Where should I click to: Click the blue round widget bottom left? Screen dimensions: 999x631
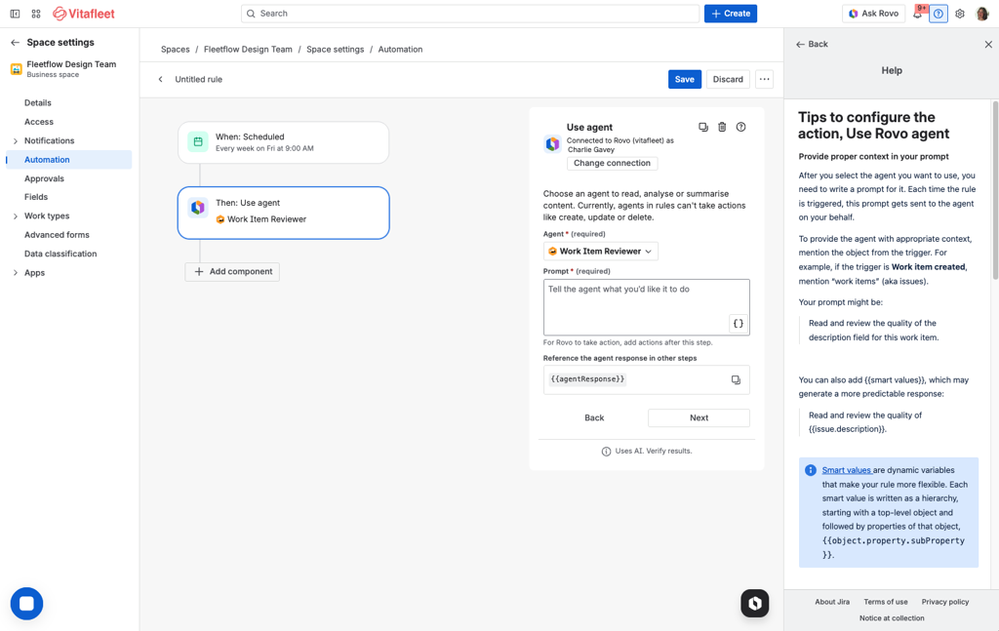coord(27,604)
